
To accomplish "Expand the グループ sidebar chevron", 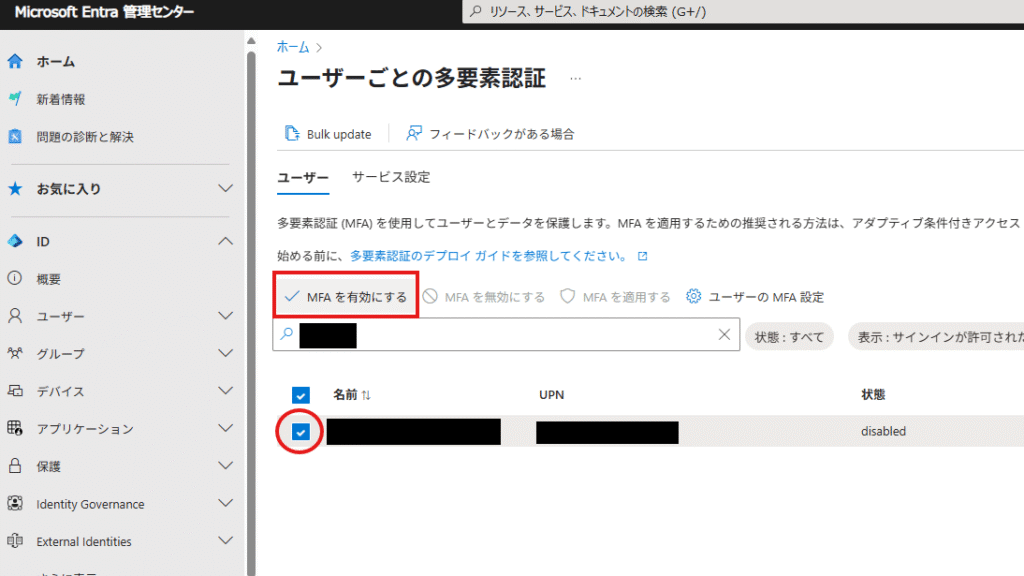I will tap(225, 353).
